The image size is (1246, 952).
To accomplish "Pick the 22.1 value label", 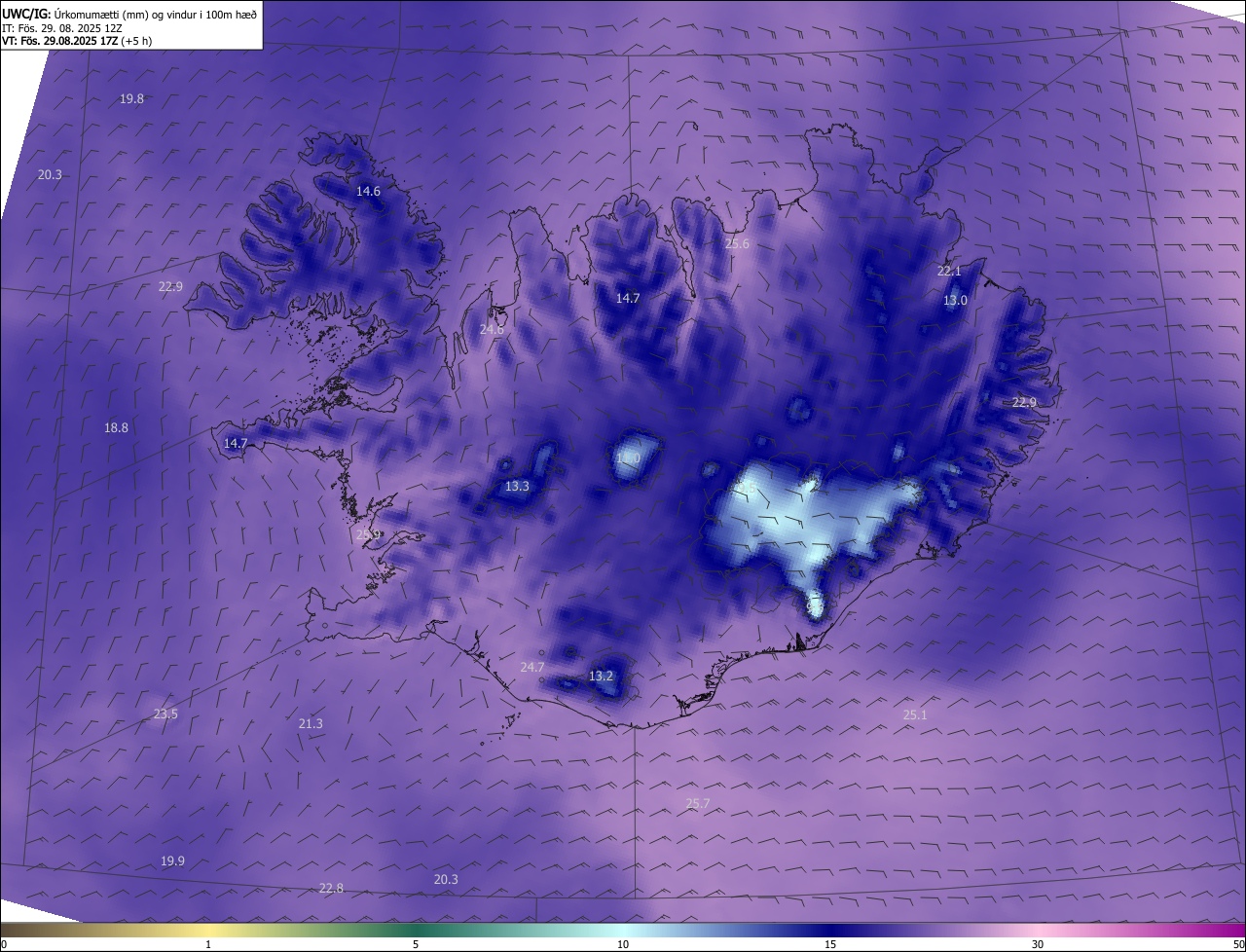I will pyautogui.click(x=949, y=272).
